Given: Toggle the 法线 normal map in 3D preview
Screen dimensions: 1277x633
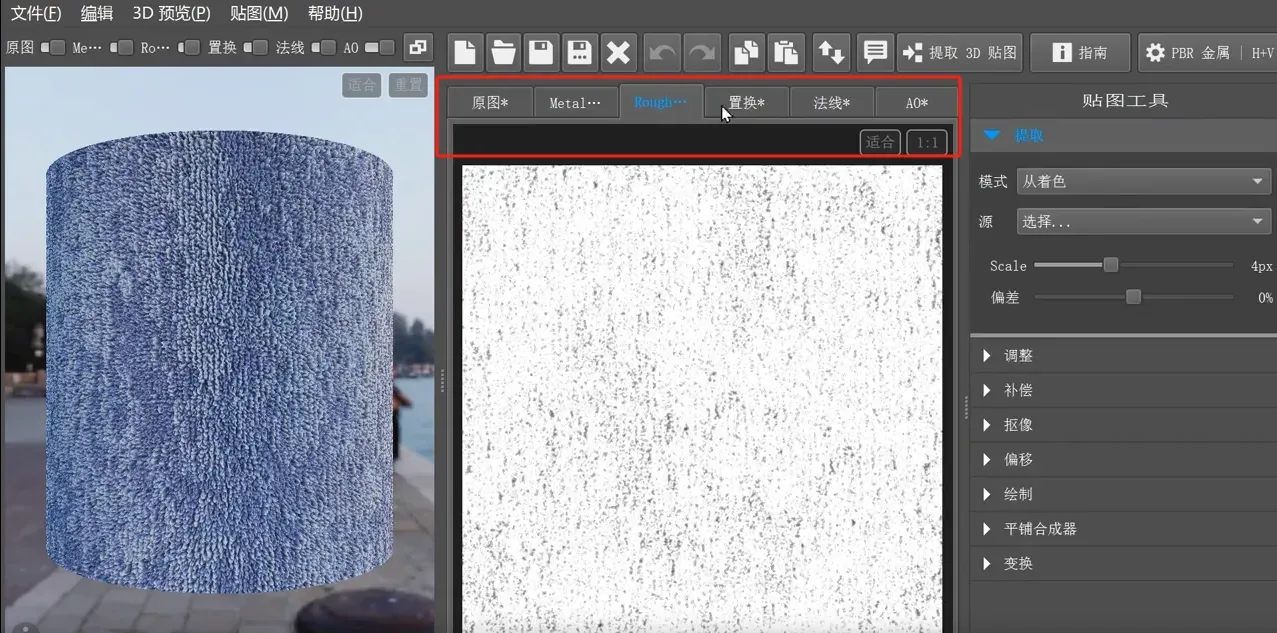Looking at the screenshot, I should pos(323,47).
